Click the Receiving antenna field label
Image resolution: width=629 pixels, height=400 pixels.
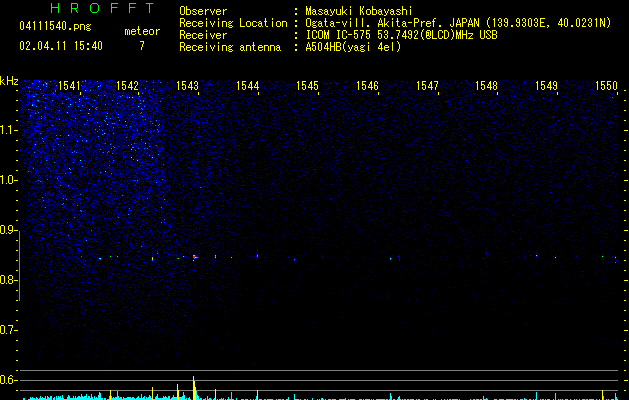pyautogui.click(x=230, y=47)
